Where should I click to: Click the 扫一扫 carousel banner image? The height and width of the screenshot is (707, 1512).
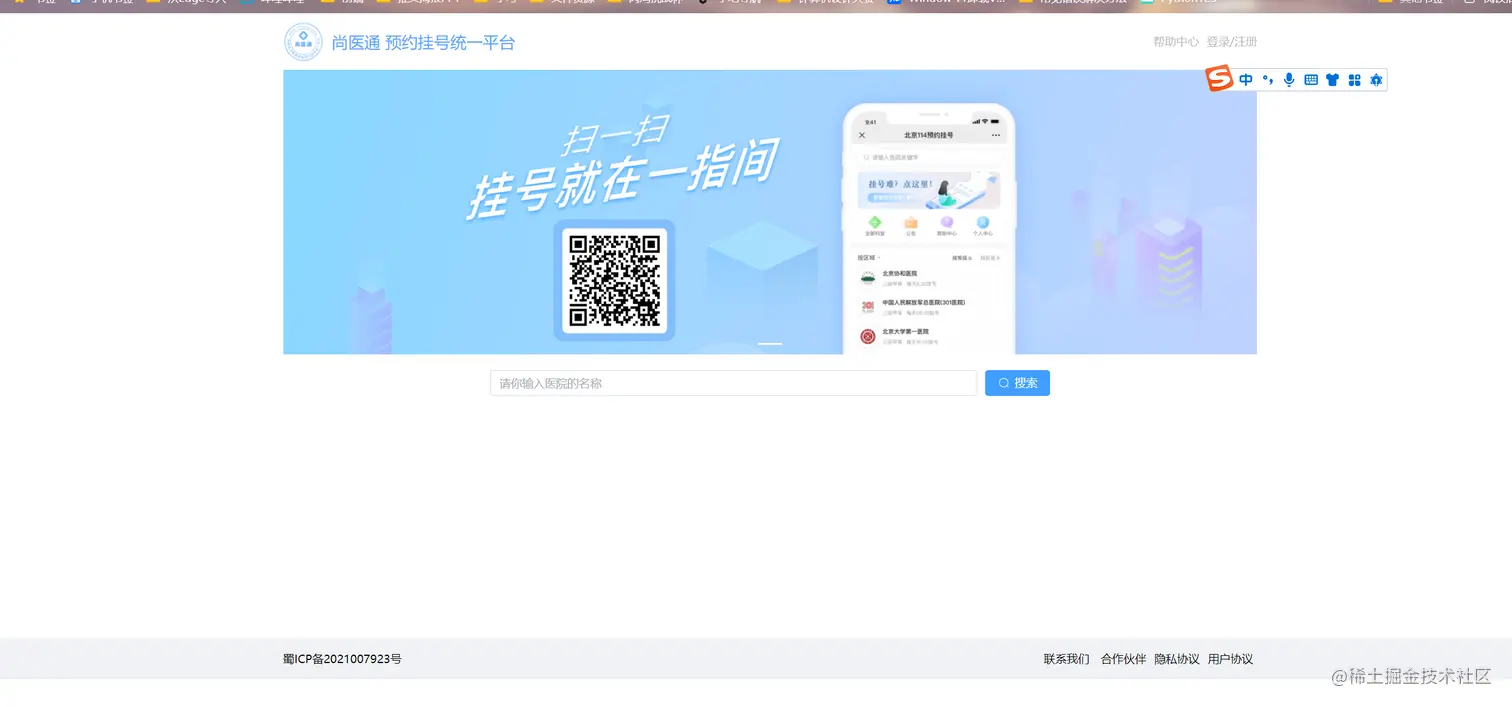[770, 212]
